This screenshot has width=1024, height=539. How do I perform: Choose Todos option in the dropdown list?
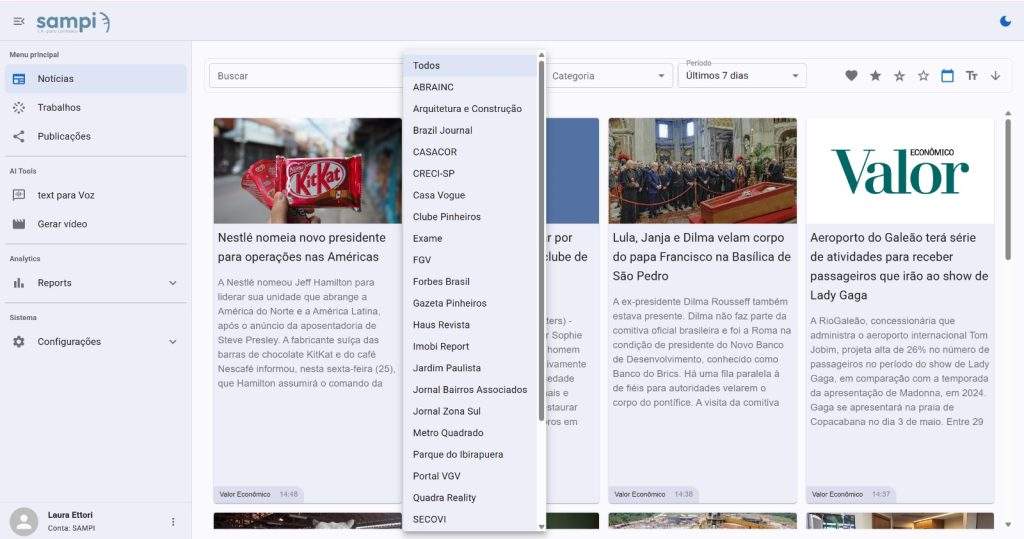426,66
